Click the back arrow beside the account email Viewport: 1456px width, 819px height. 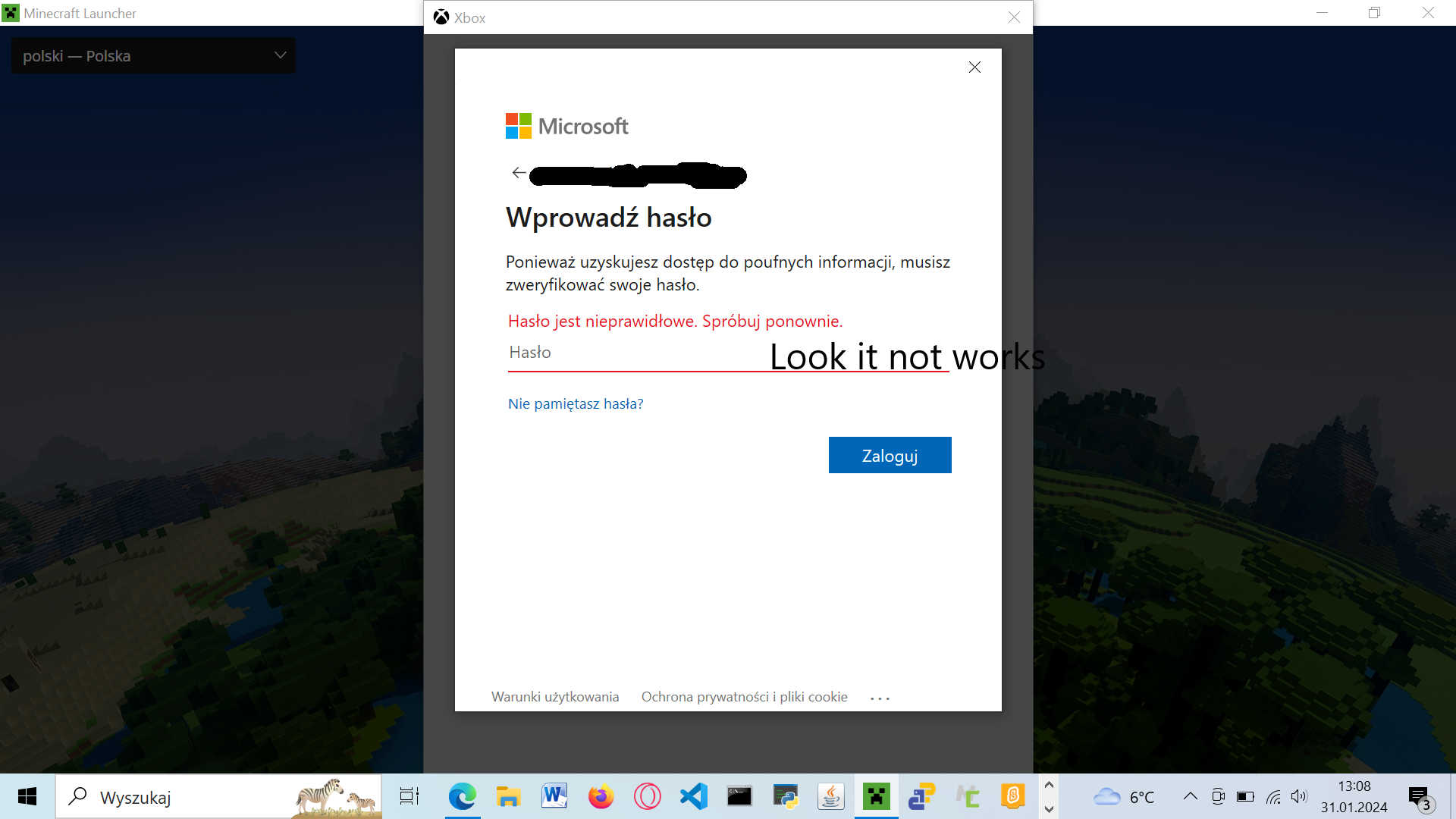(519, 173)
